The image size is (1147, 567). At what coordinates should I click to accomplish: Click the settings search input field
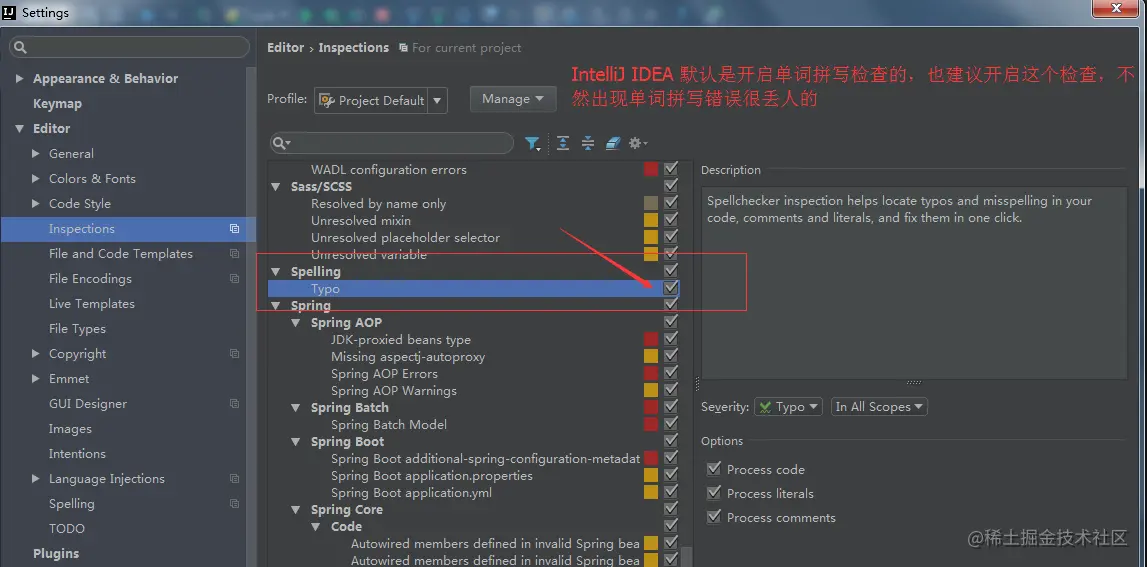129,48
